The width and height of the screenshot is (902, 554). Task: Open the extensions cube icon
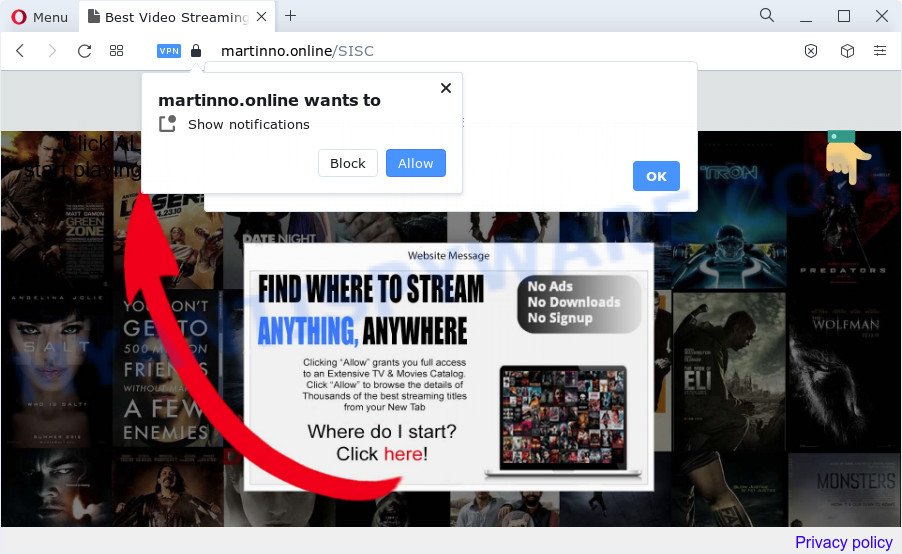click(847, 51)
